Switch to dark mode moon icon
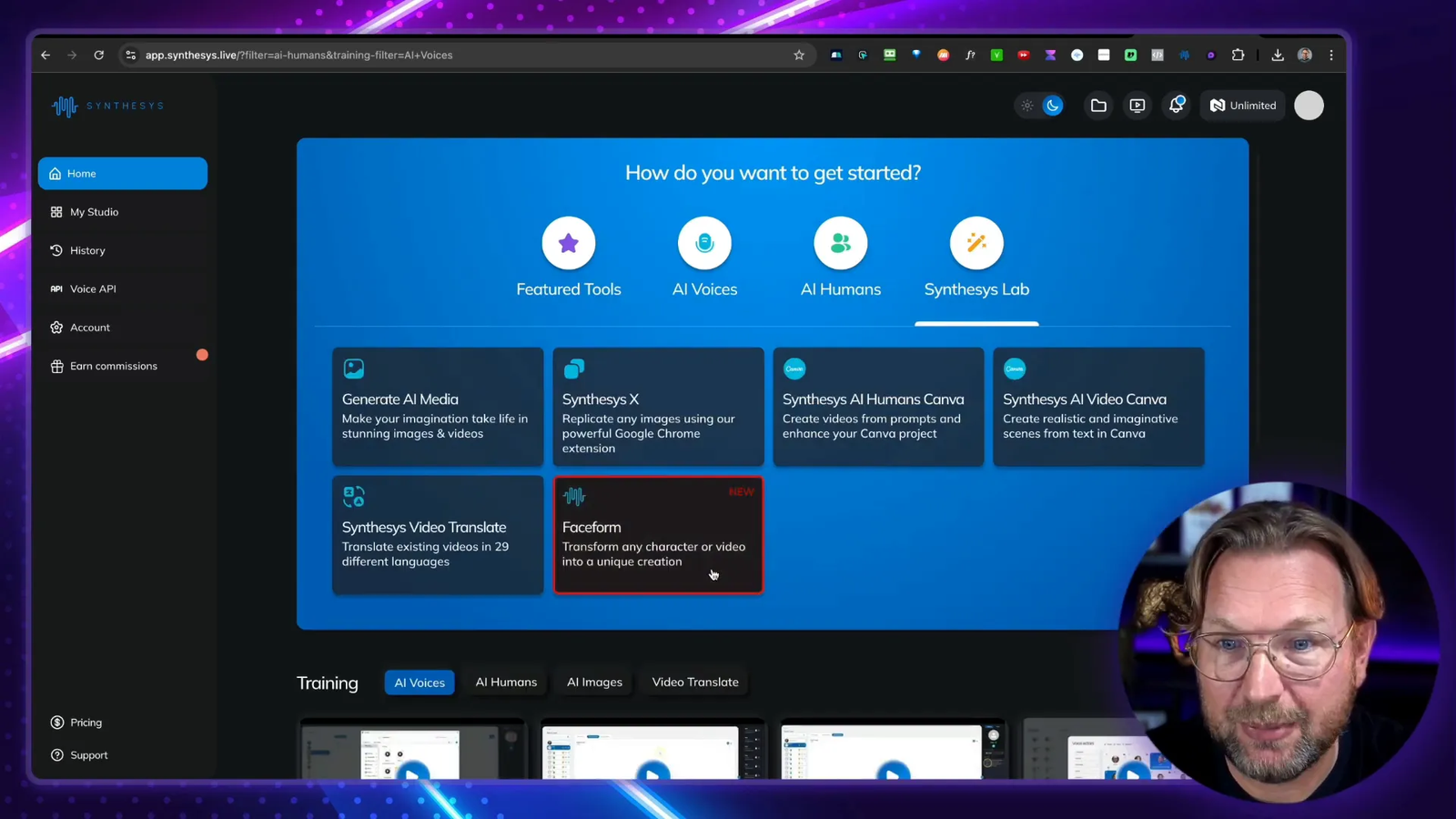The width and height of the screenshot is (1456, 819). pyautogui.click(x=1053, y=106)
